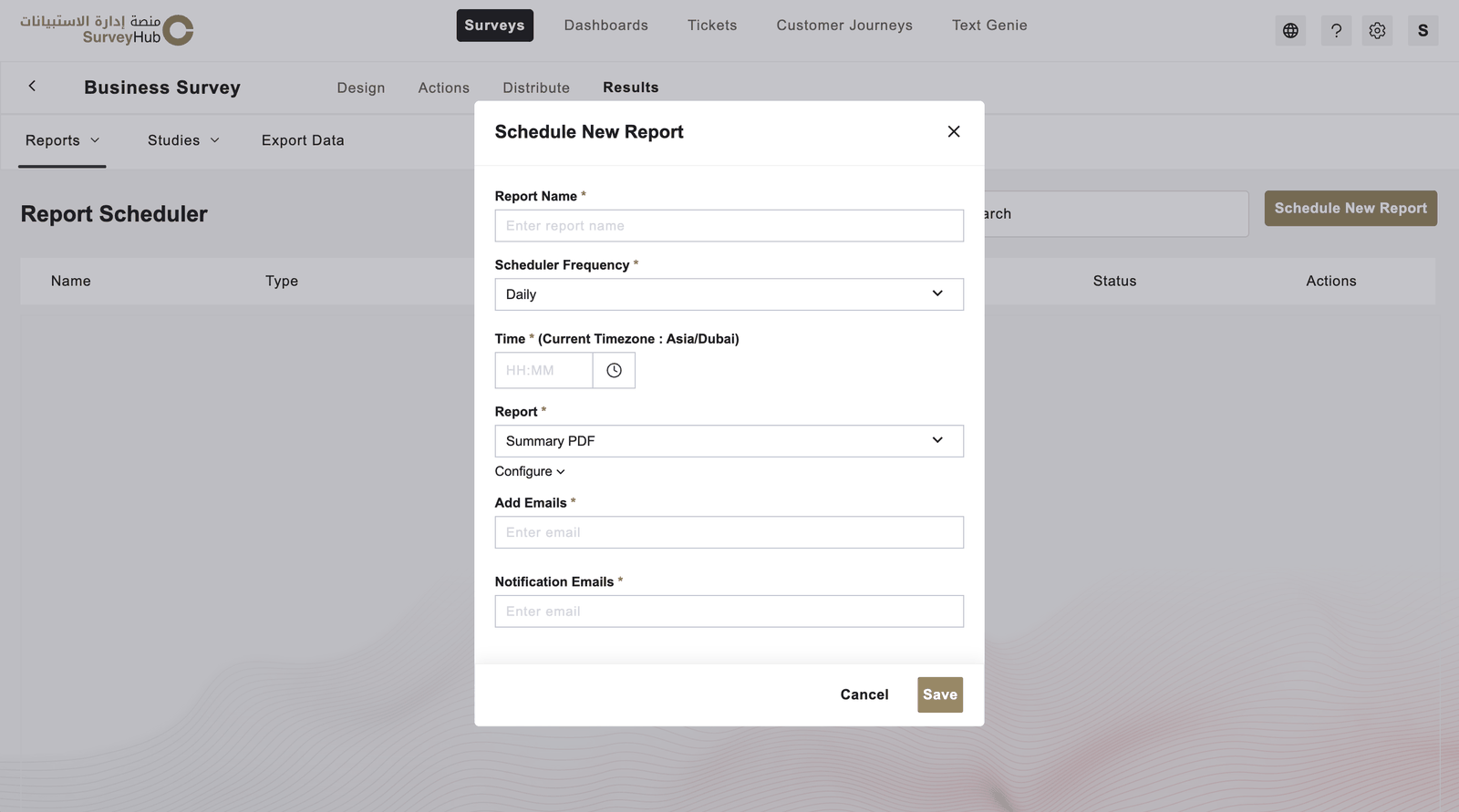Screen dimensions: 1459x812
Task: Click the Type column header
Action: tap(282, 281)
